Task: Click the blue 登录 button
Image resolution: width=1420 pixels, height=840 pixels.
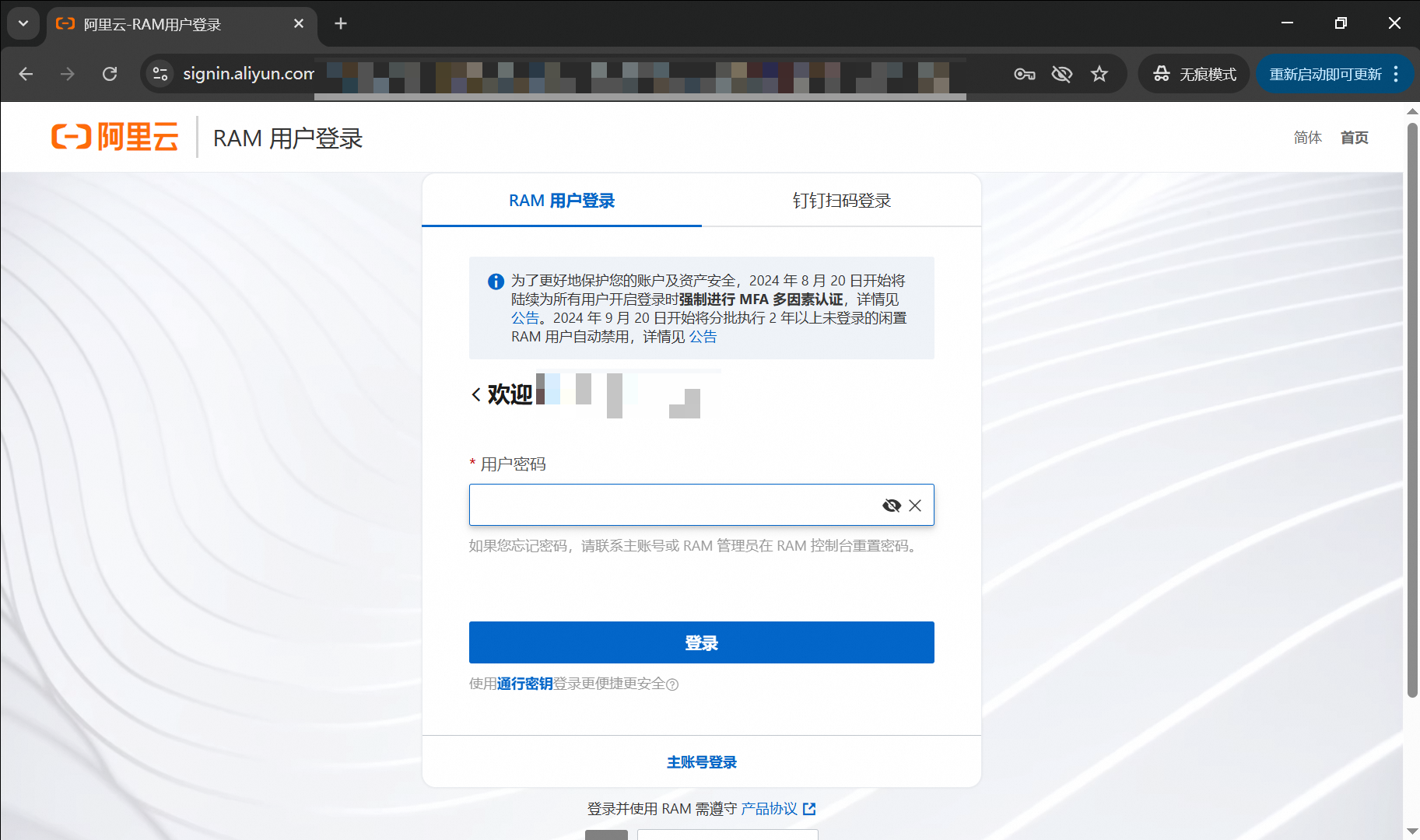Action: tap(702, 642)
